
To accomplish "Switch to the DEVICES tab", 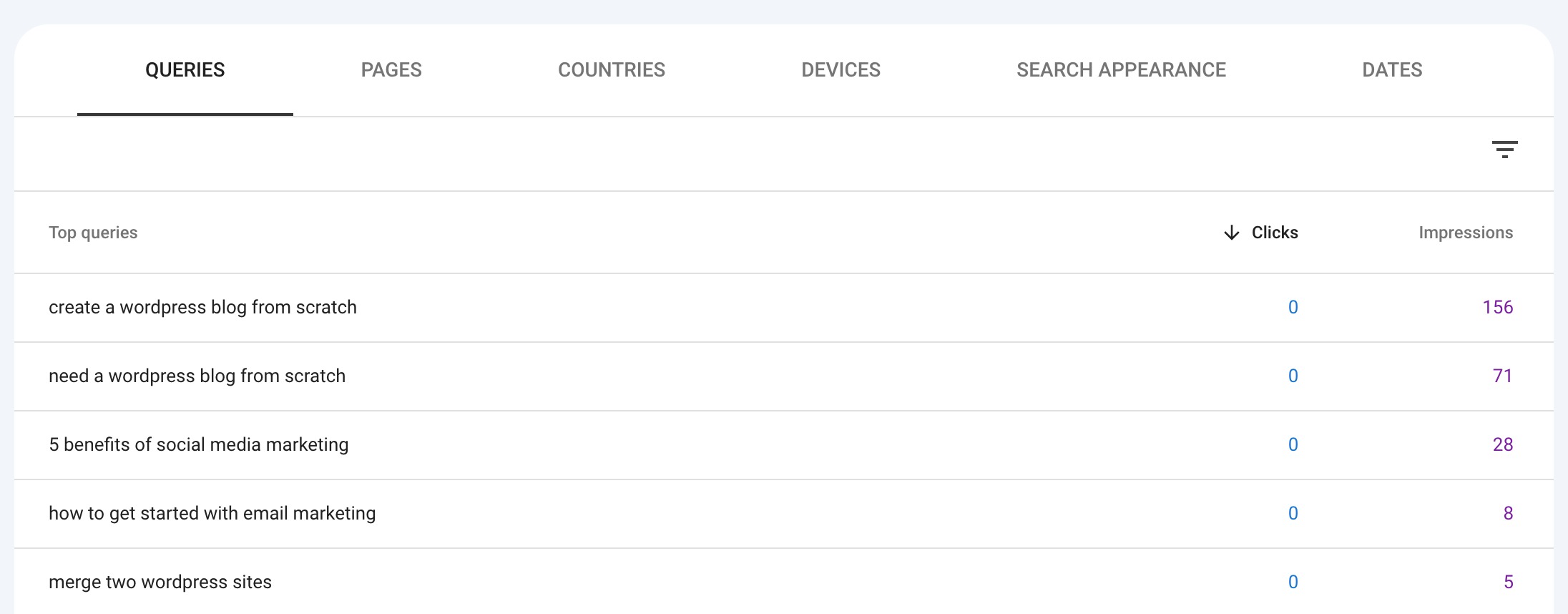I will click(x=841, y=69).
